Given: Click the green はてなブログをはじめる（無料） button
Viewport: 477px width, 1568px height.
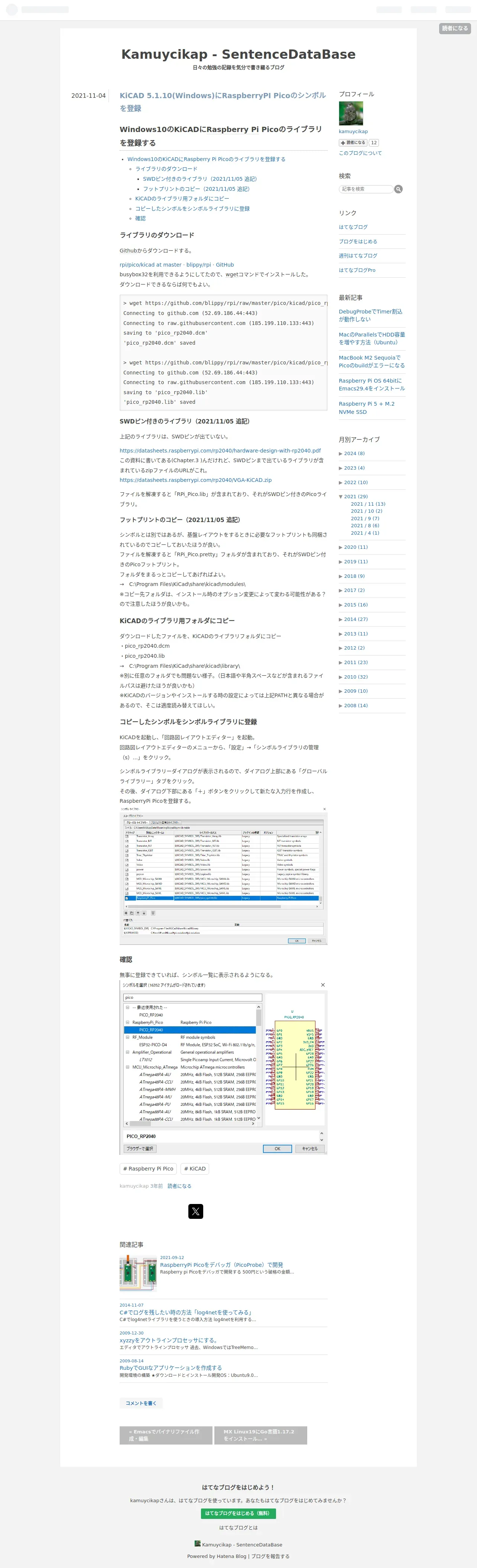Looking at the screenshot, I should [x=238, y=1514].
